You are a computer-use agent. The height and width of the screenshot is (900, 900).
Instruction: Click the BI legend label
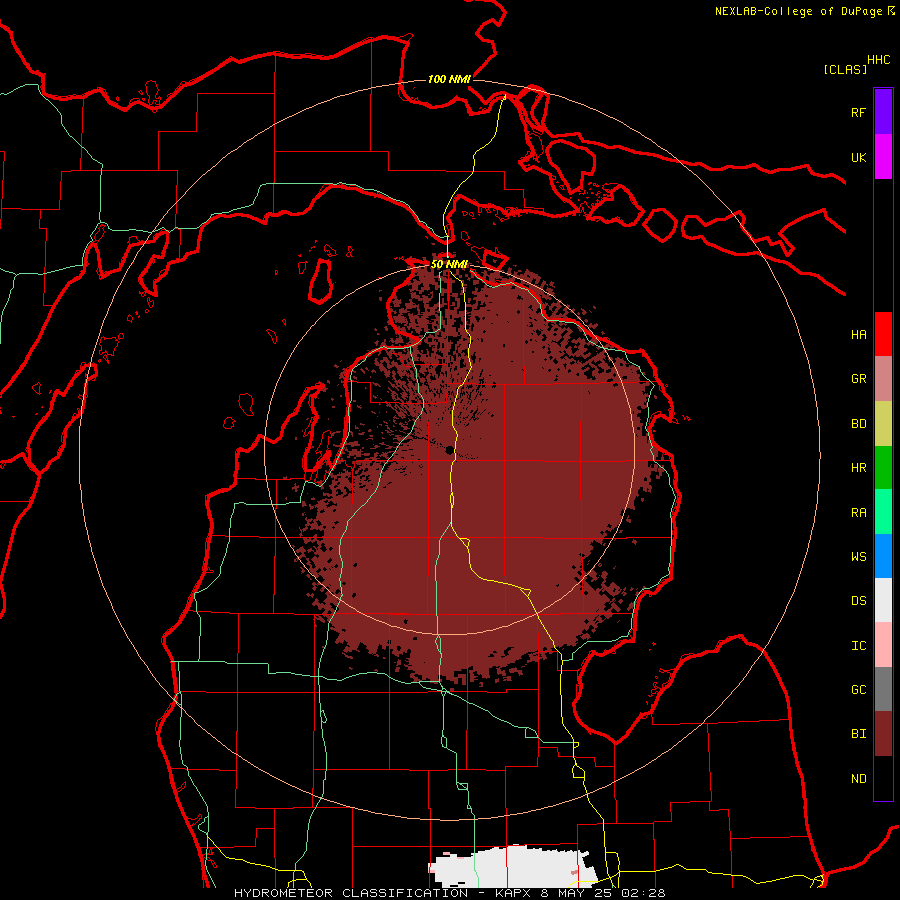pyautogui.click(x=858, y=734)
